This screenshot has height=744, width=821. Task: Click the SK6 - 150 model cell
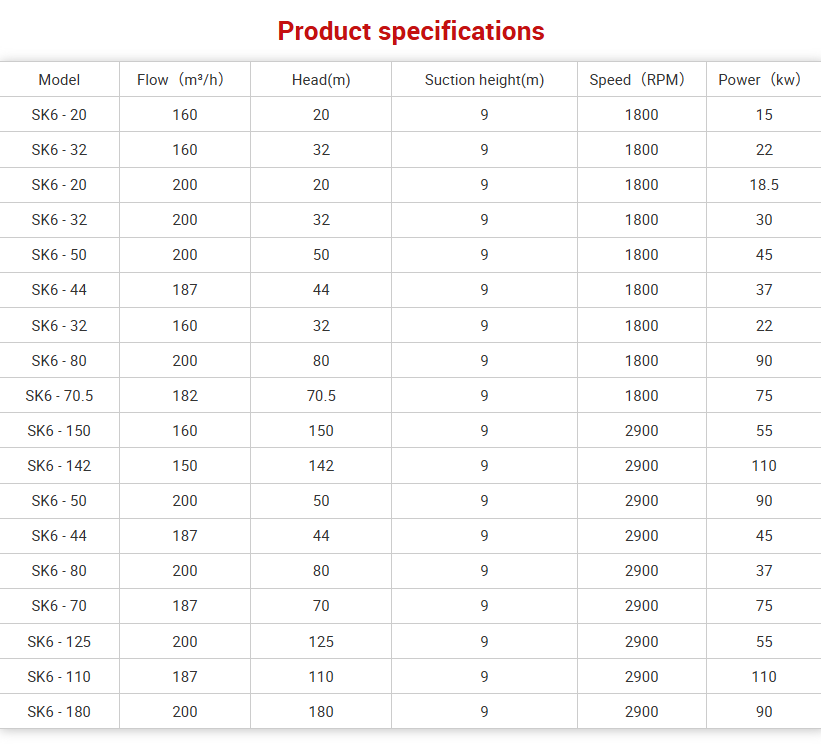pos(59,431)
